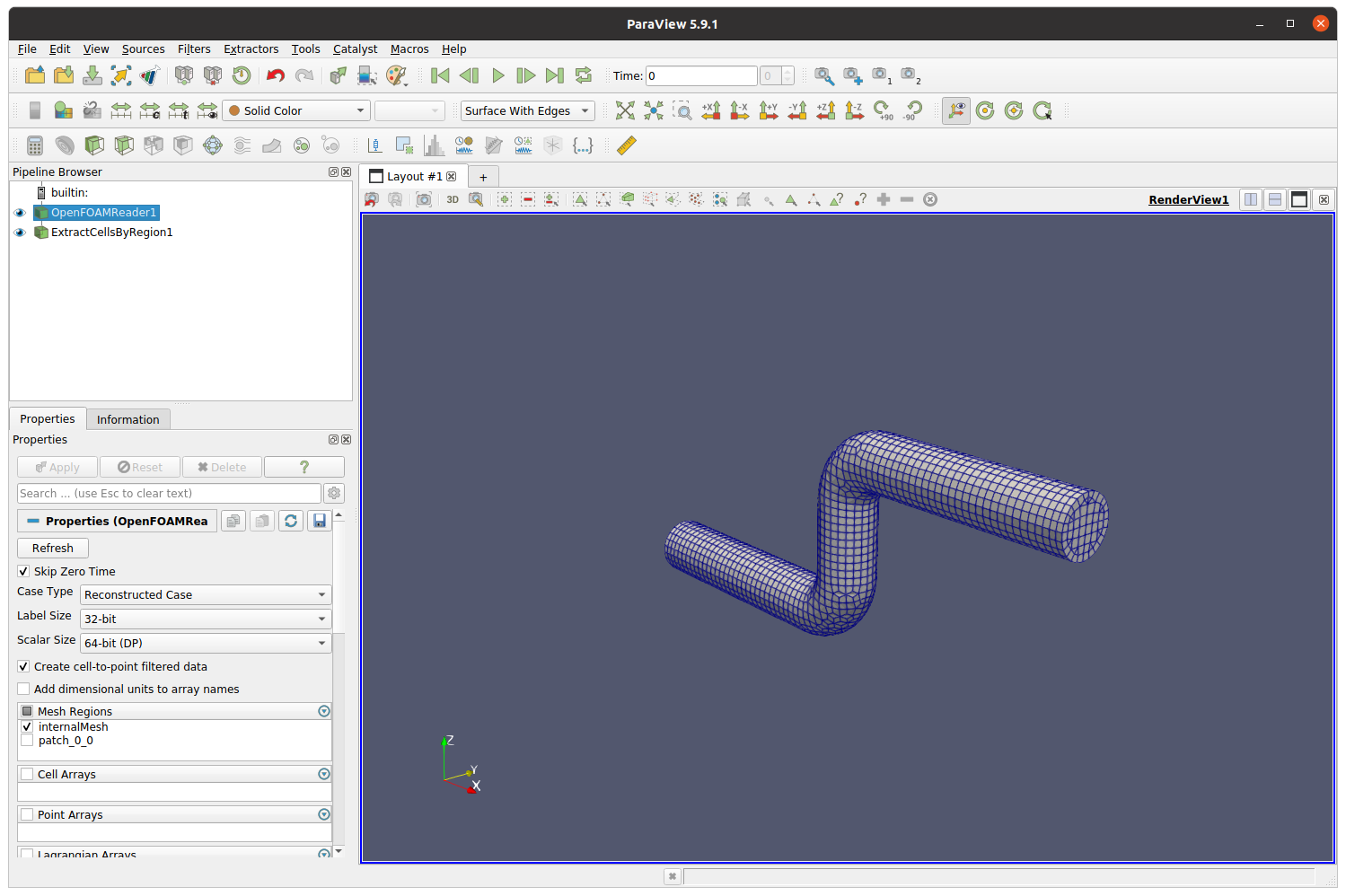Jump to the first frame

pos(440,75)
